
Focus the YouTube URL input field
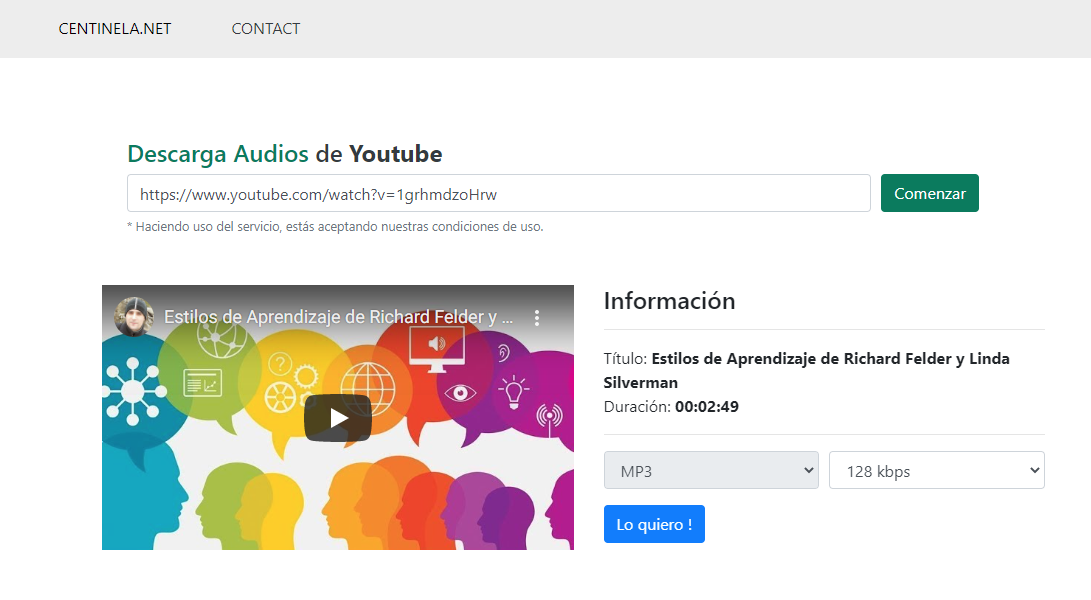point(498,194)
